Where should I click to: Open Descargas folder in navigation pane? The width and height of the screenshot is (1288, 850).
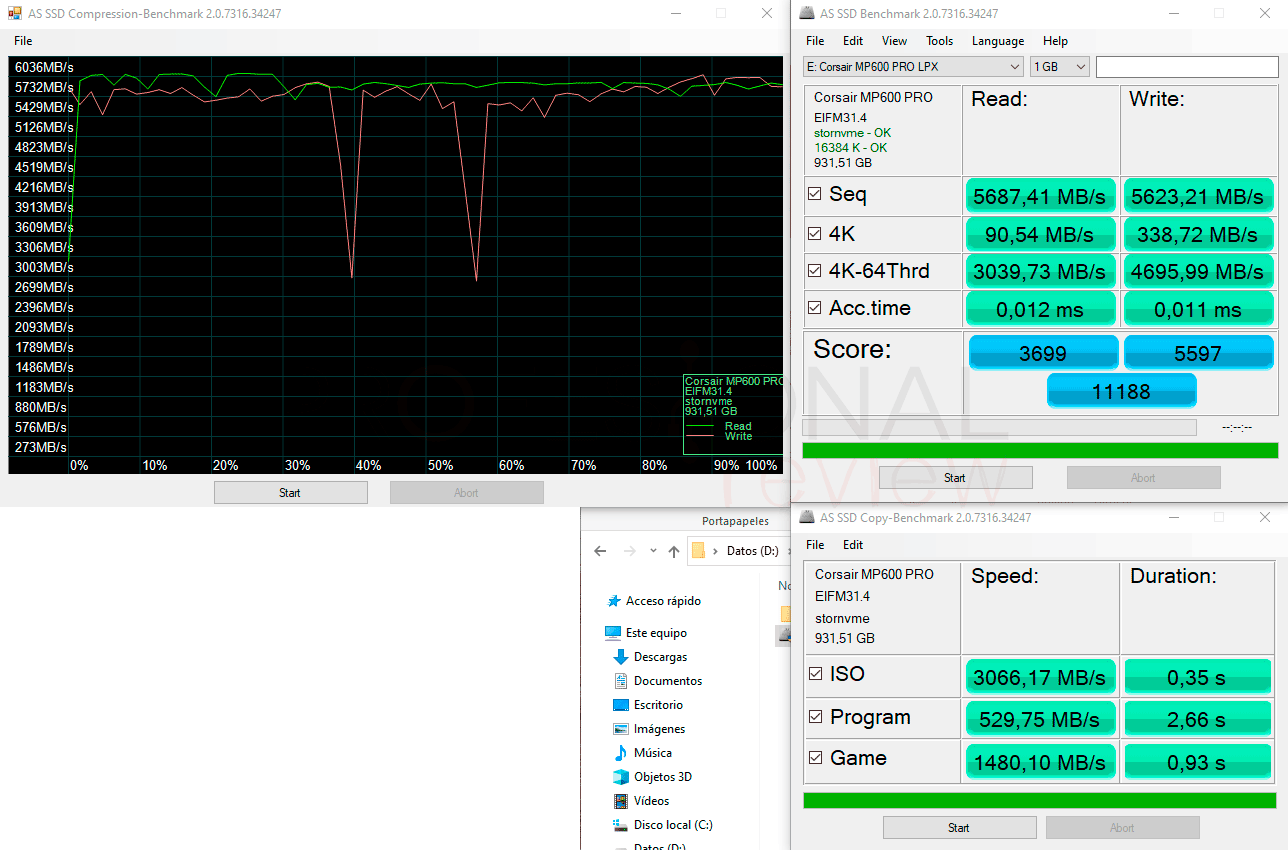click(x=660, y=657)
